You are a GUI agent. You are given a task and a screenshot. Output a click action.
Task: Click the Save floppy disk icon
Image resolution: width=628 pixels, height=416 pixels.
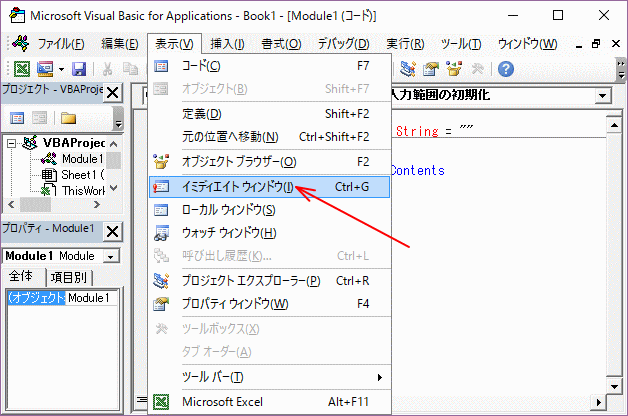point(79,69)
